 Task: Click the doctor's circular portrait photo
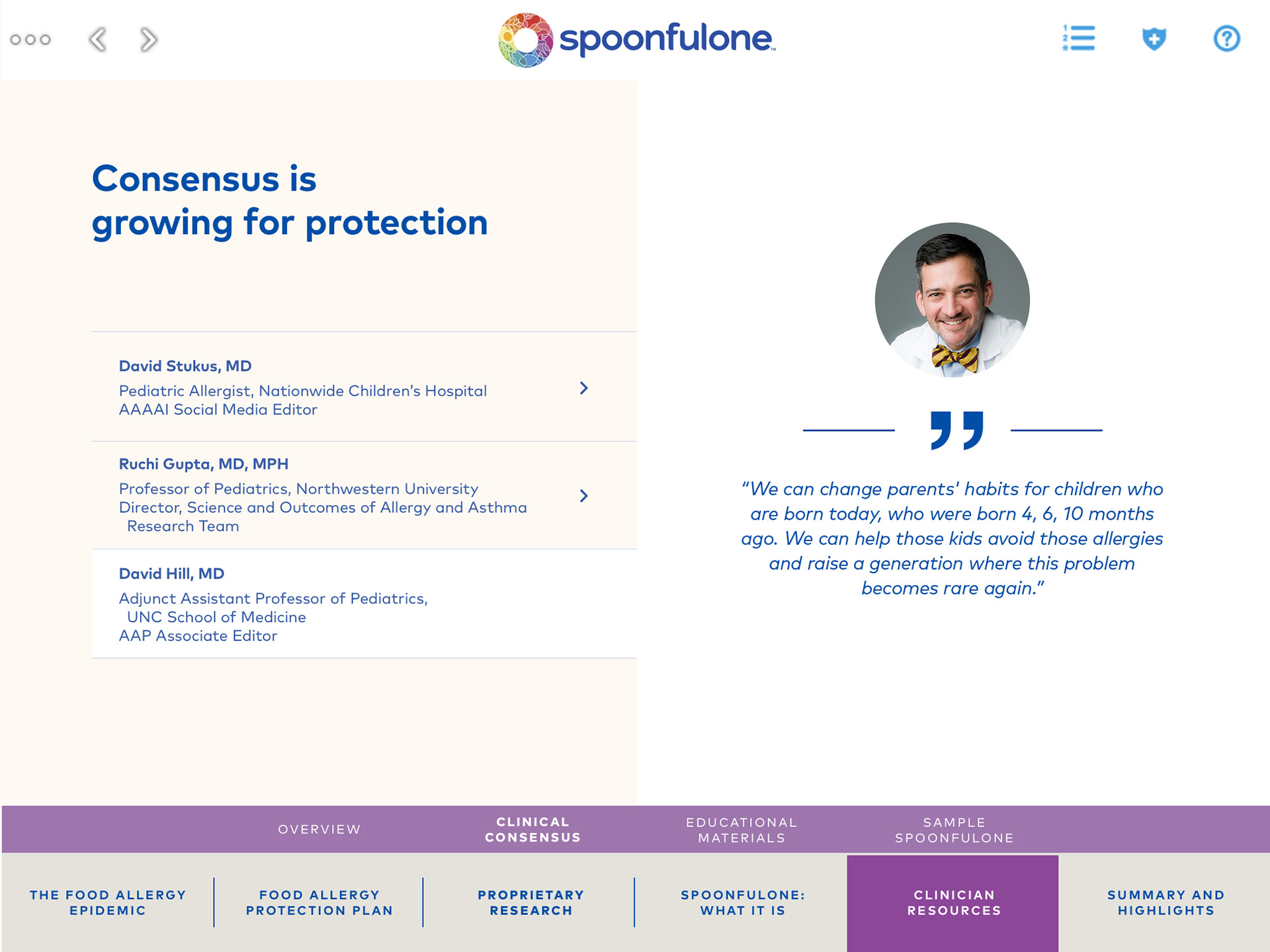952,300
